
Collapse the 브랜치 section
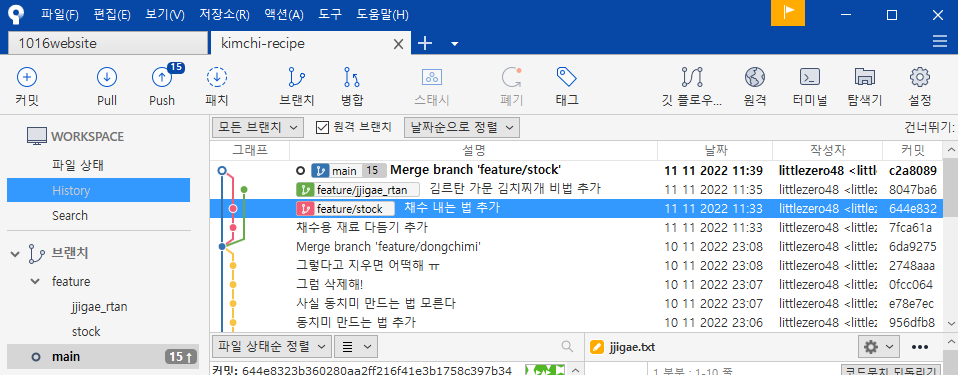(x=15, y=254)
